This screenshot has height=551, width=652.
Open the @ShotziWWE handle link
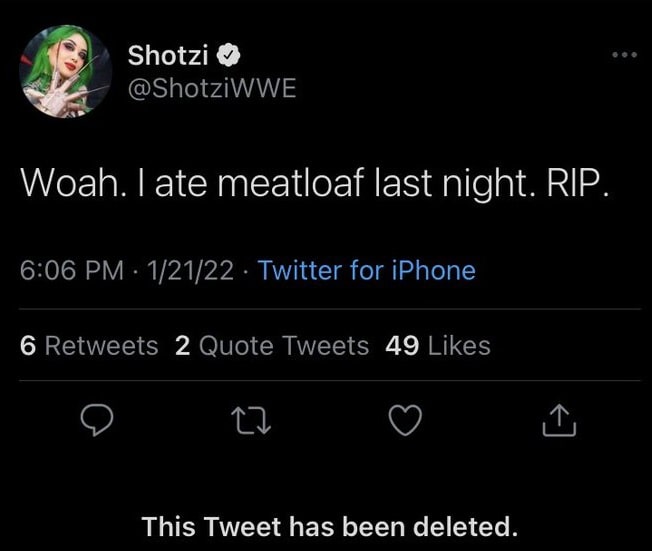pyautogui.click(x=212, y=88)
